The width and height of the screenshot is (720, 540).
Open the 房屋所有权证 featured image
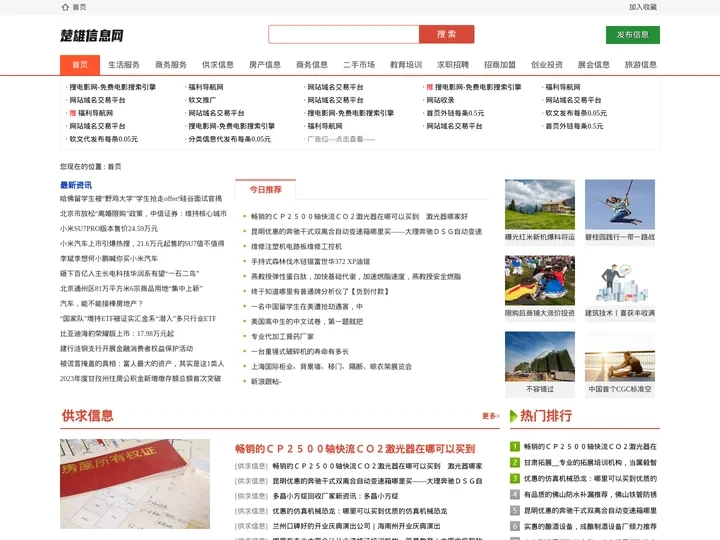point(135,484)
